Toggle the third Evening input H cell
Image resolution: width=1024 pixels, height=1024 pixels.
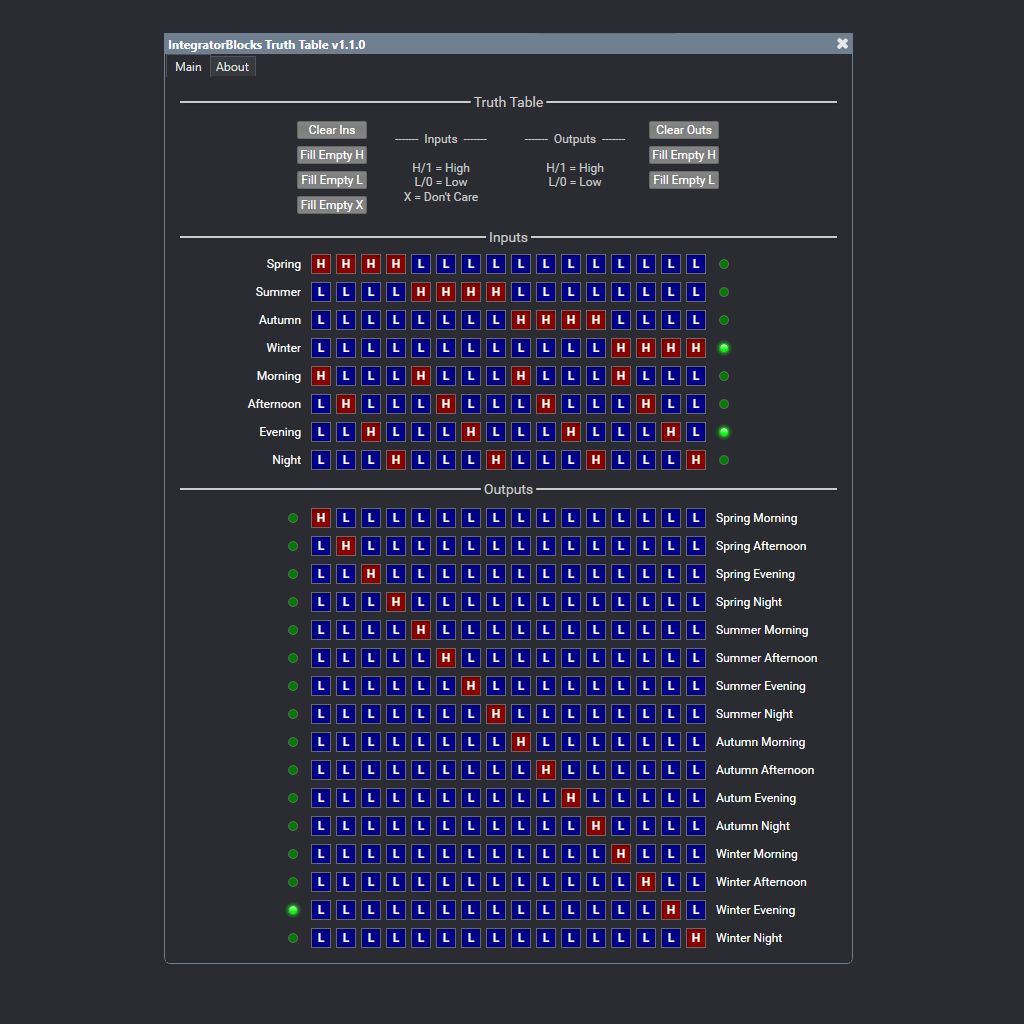(x=571, y=432)
